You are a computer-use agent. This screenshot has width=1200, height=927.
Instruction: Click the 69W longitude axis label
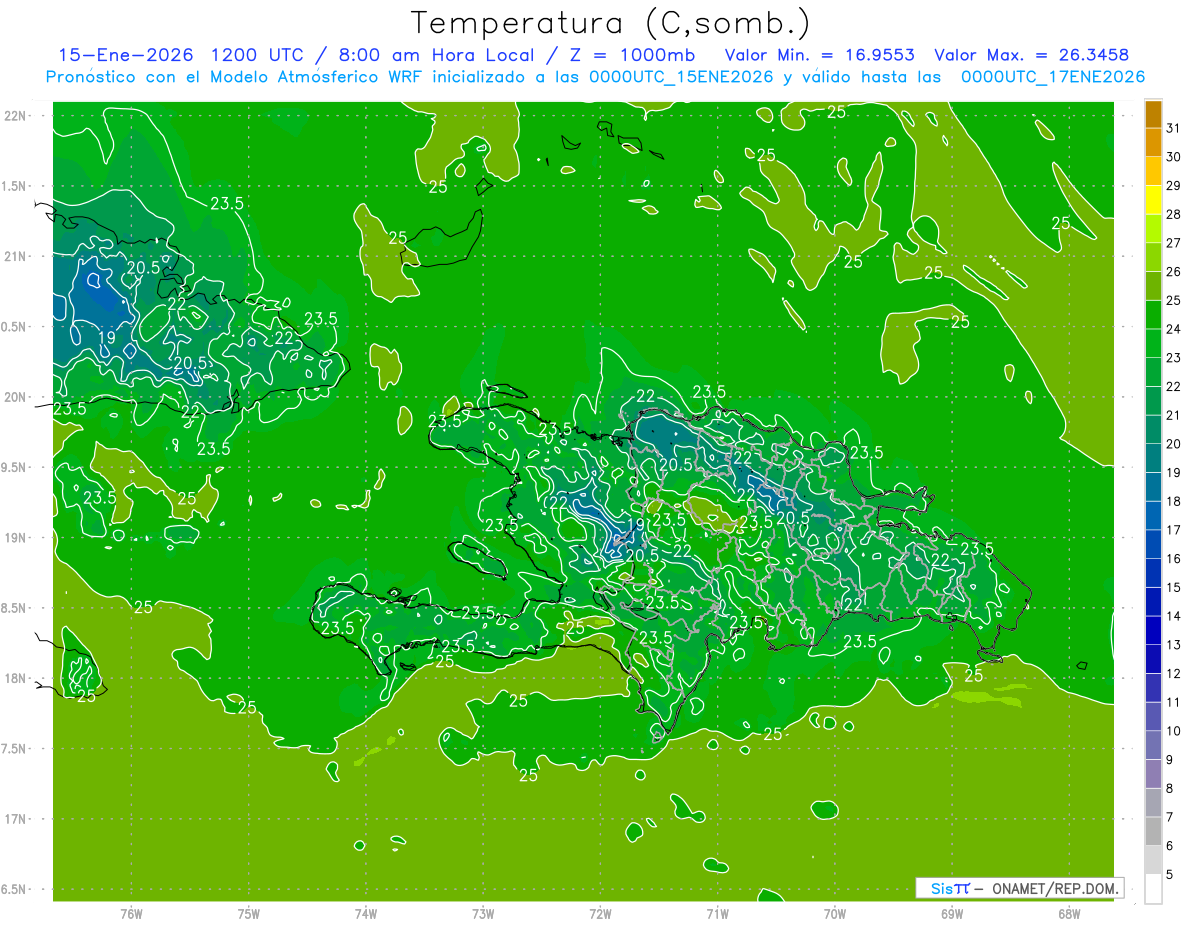(x=952, y=913)
